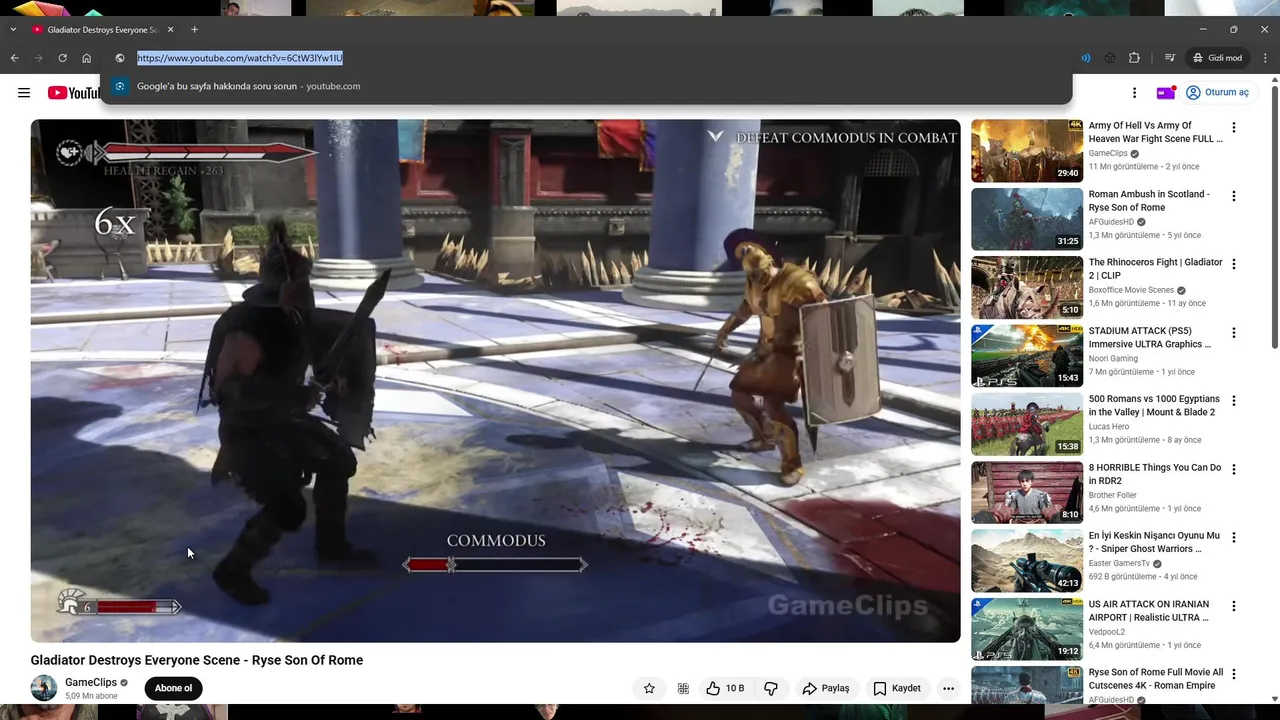The width and height of the screenshot is (1280, 720).
Task: Reload the page with the refresh icon
Action: pos(63,58)
